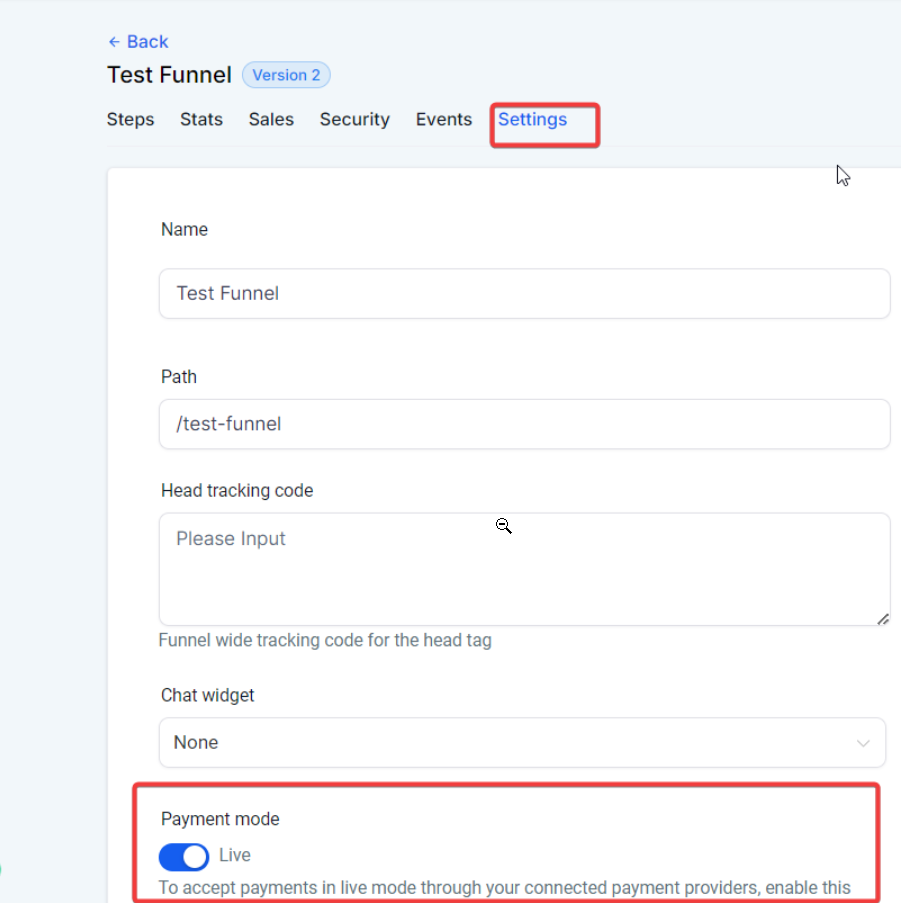View the Events tab
Screen dimensions: 901x903
[443, 120]
